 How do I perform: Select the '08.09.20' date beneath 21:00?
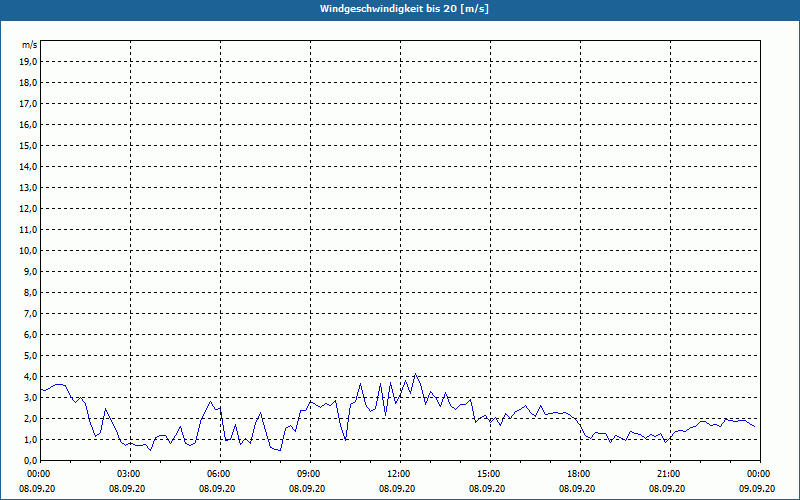click(x=667, y=489)
